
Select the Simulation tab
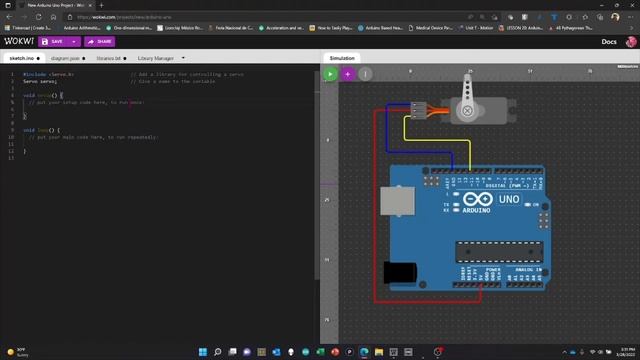point(342,58)
